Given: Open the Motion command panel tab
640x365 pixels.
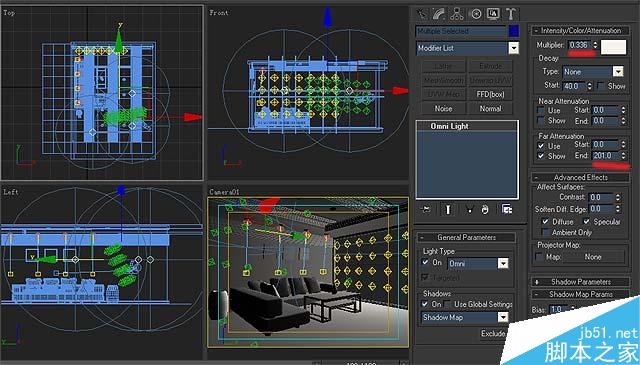Looking at the screenshot, I should tap(476, 14).
